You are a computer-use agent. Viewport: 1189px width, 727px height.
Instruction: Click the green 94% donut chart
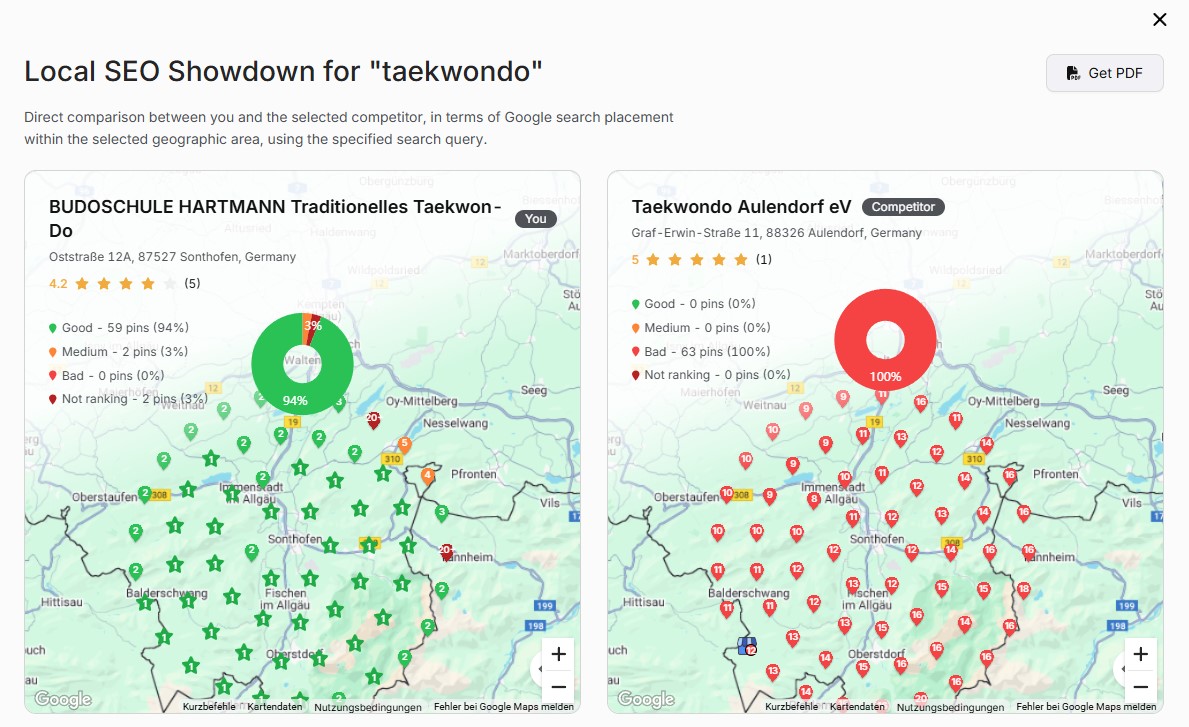(x=302, y=363)
